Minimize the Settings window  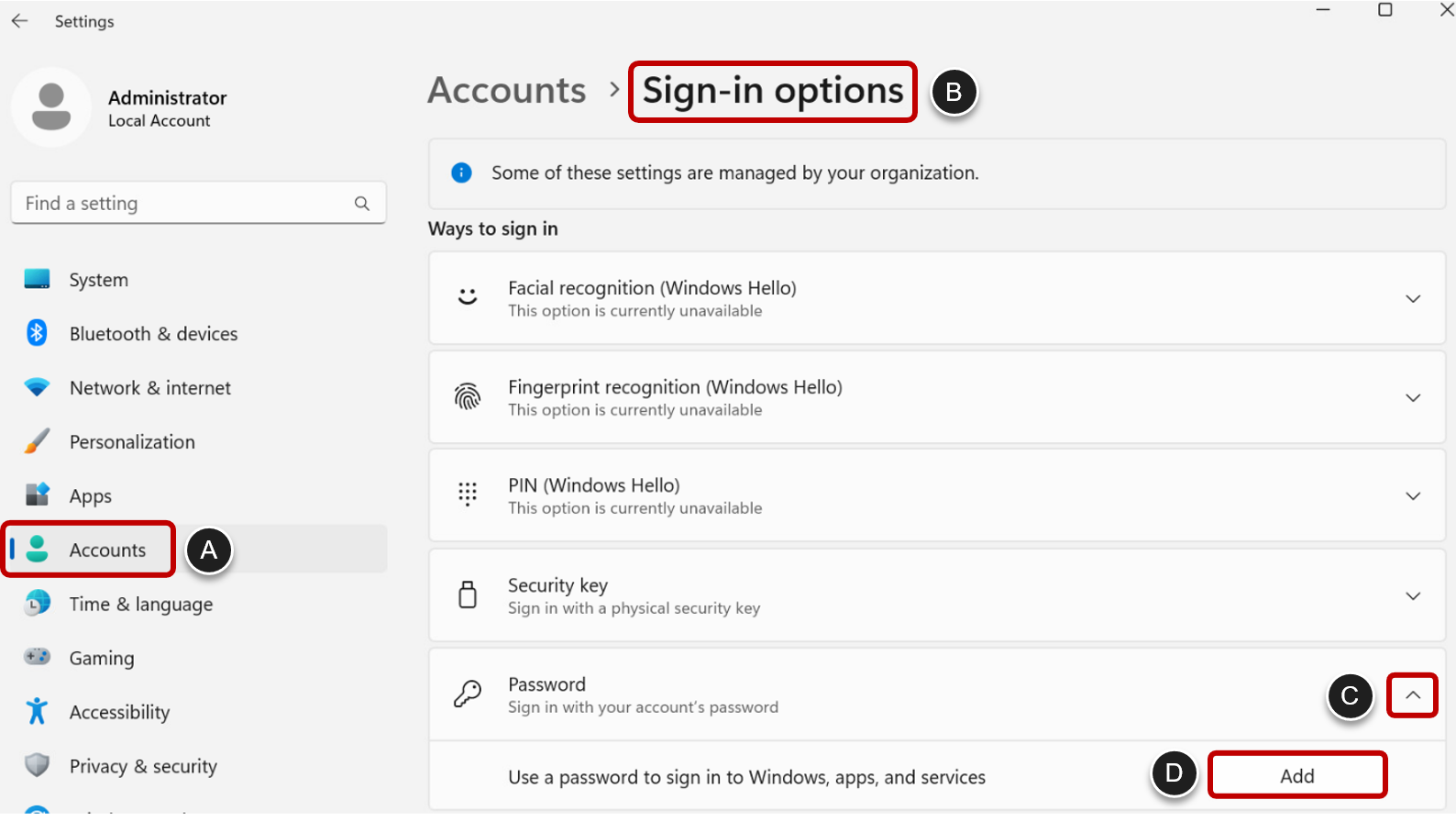coord(1323,10)
